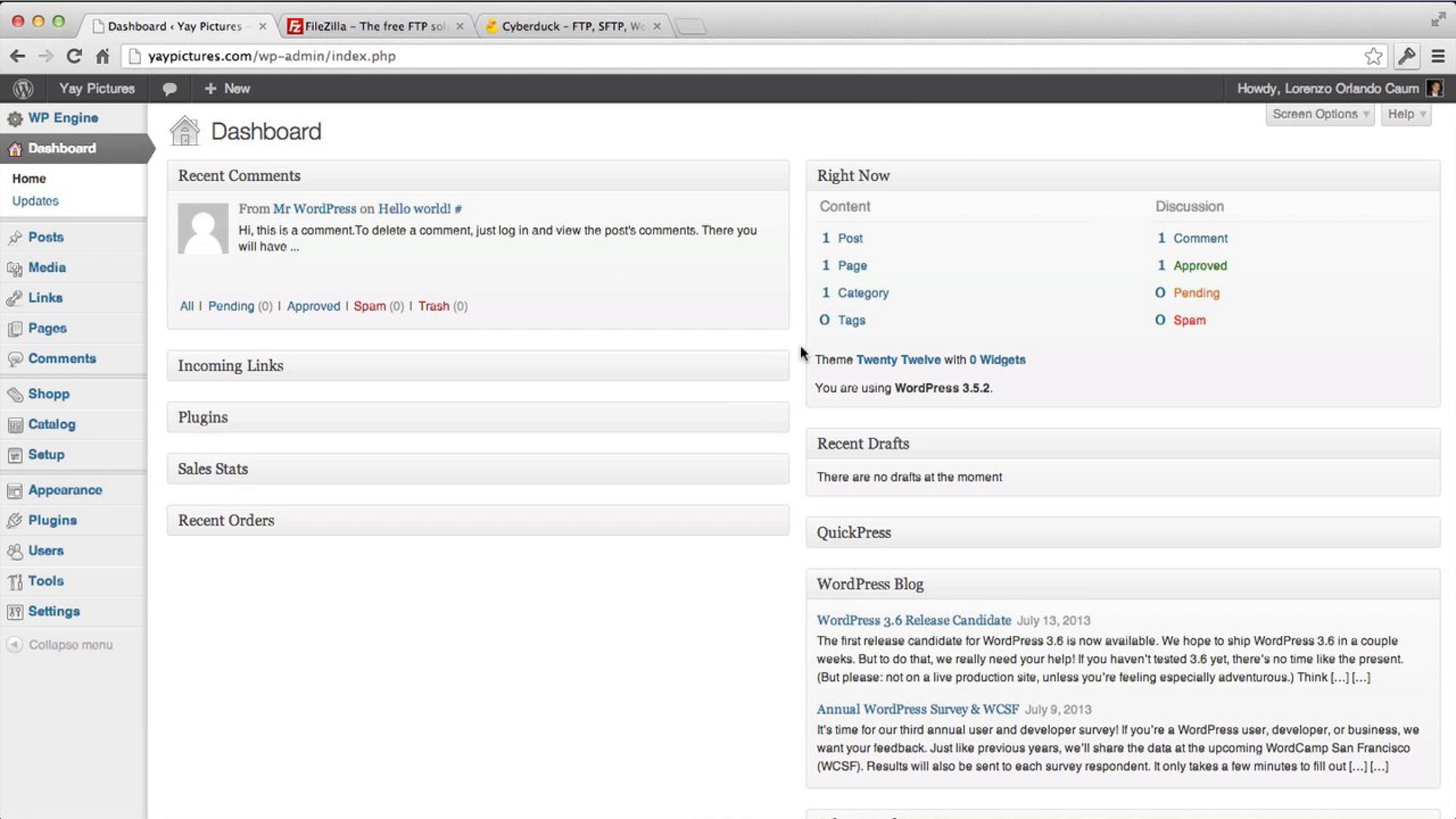This screenshot has width=1456, height=819.
Task: Click the WordPress logo in admin bar
Action: coord(23,89)
